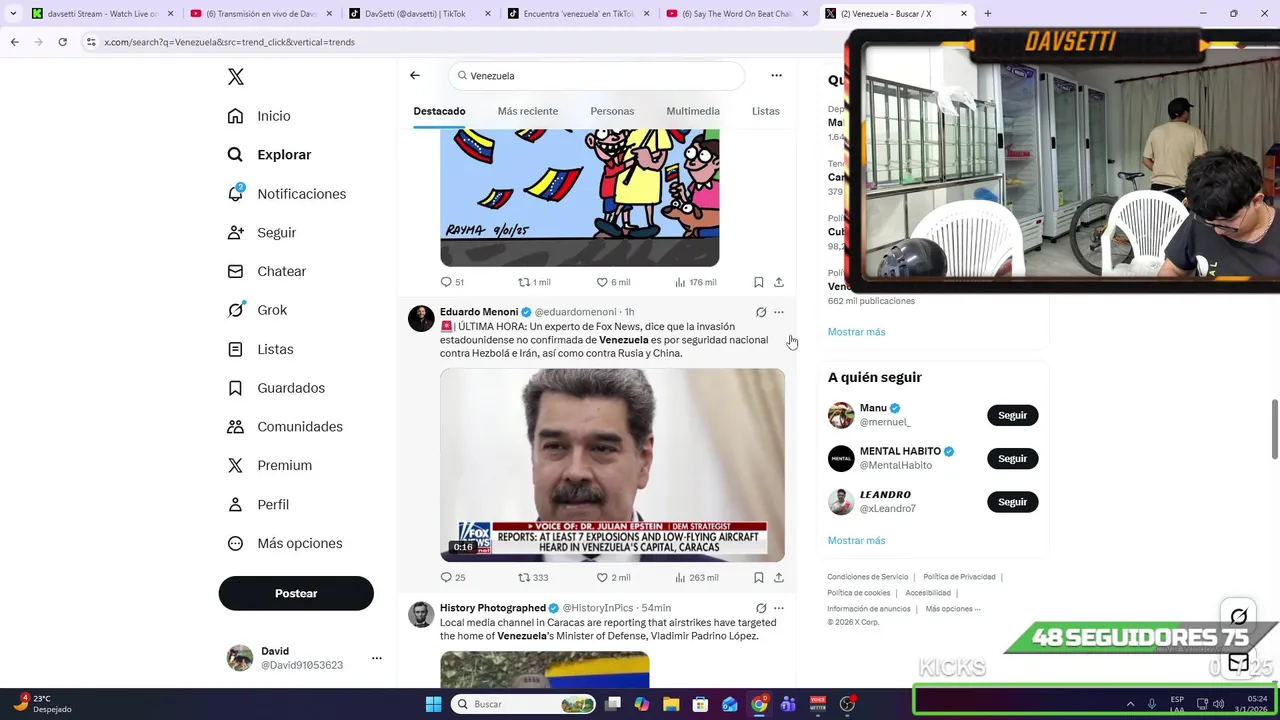Viewport: 1280px width, 720px height.
Task: Switch to Multimedia tab
Action: pos(693,111)
